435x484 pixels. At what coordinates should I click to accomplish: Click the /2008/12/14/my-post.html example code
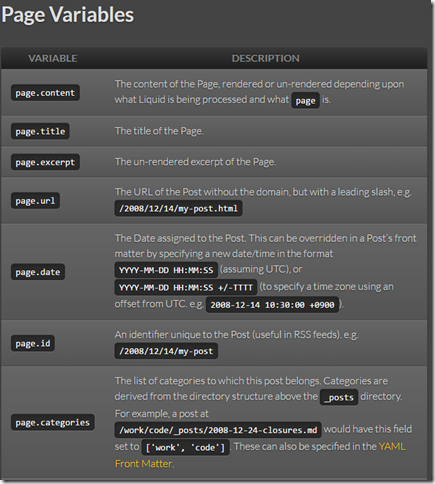click(178, 208)
